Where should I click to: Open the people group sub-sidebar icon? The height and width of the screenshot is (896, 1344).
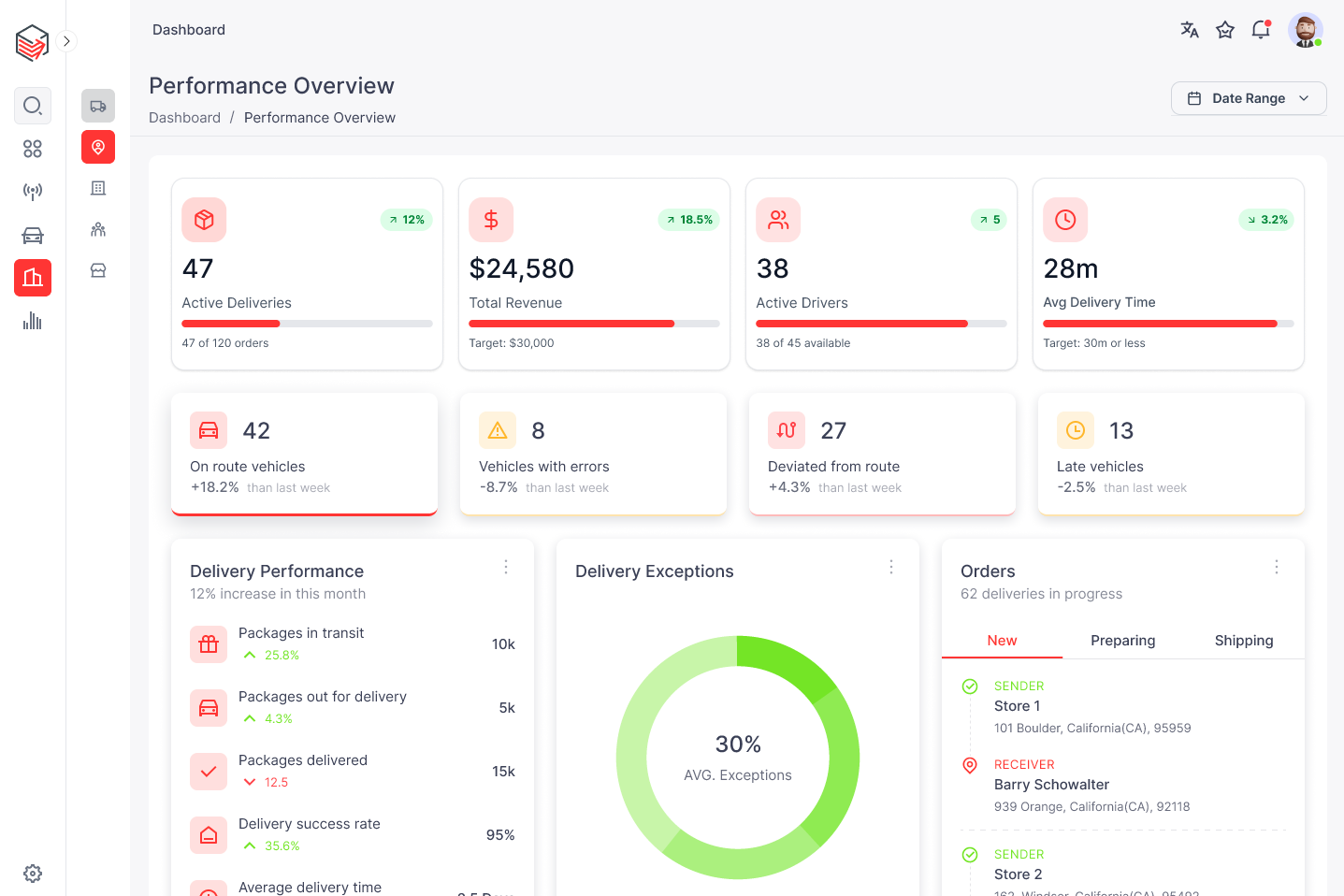click(98, 229)
